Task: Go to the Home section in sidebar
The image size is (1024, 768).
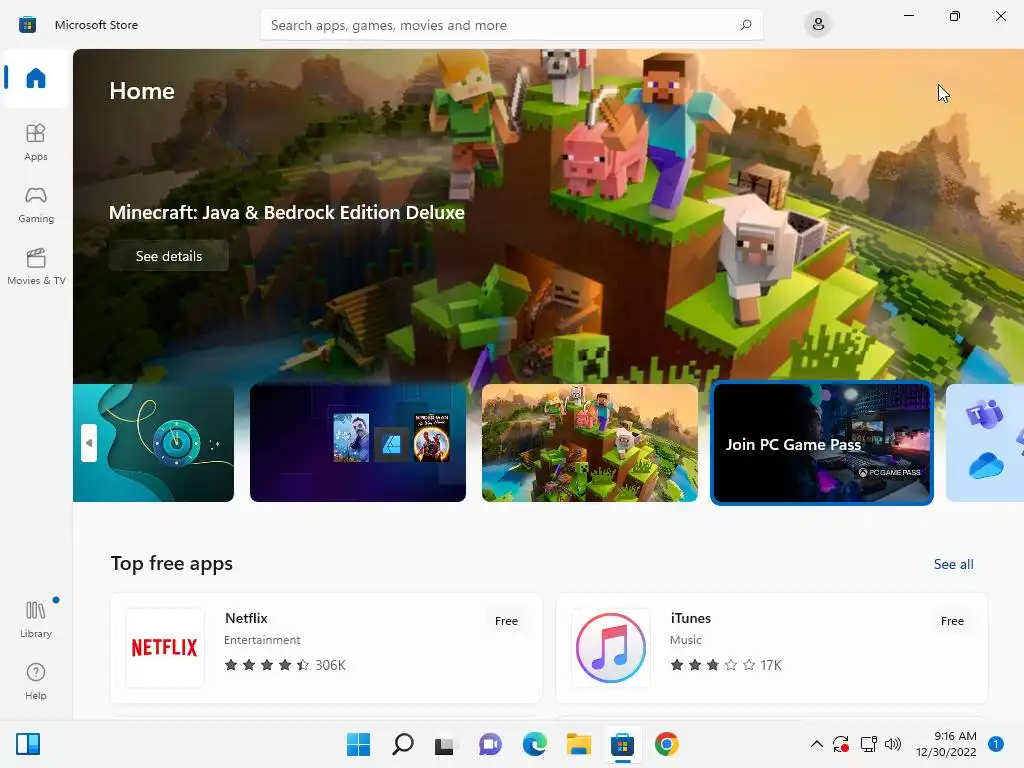Action: pos(36,78)
